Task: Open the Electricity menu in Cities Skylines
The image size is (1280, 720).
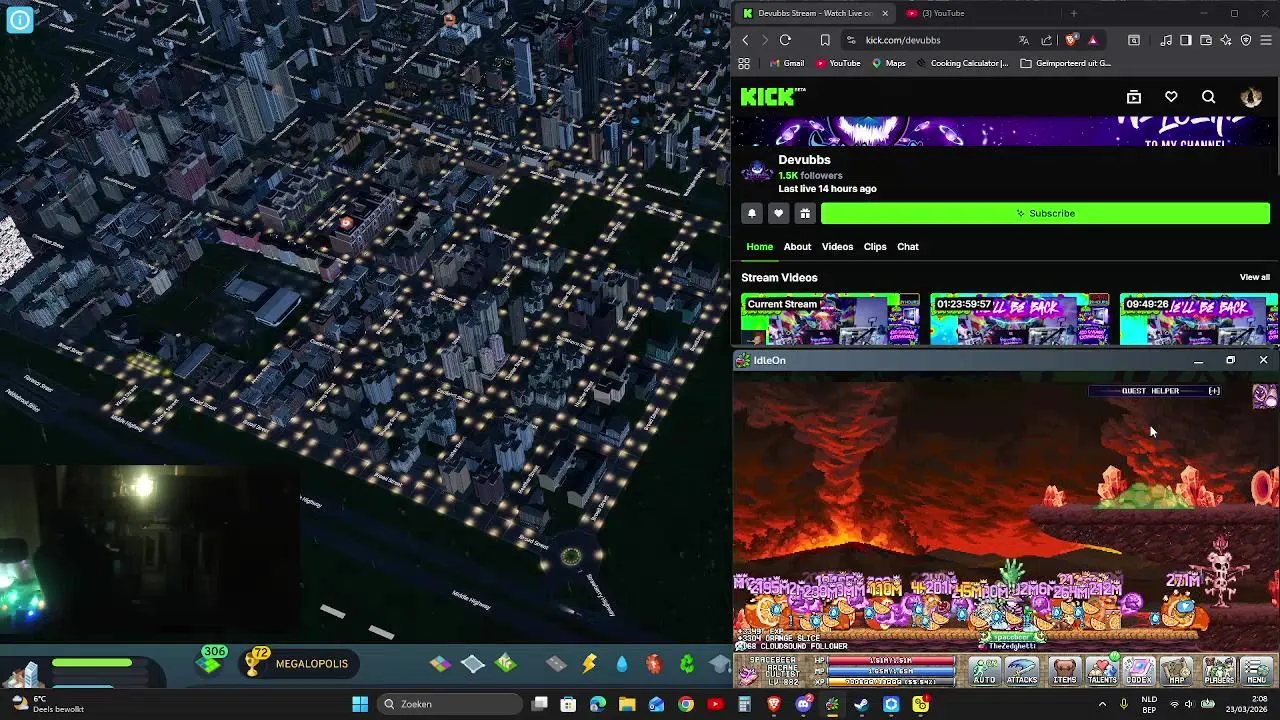Action: [589, 664]
